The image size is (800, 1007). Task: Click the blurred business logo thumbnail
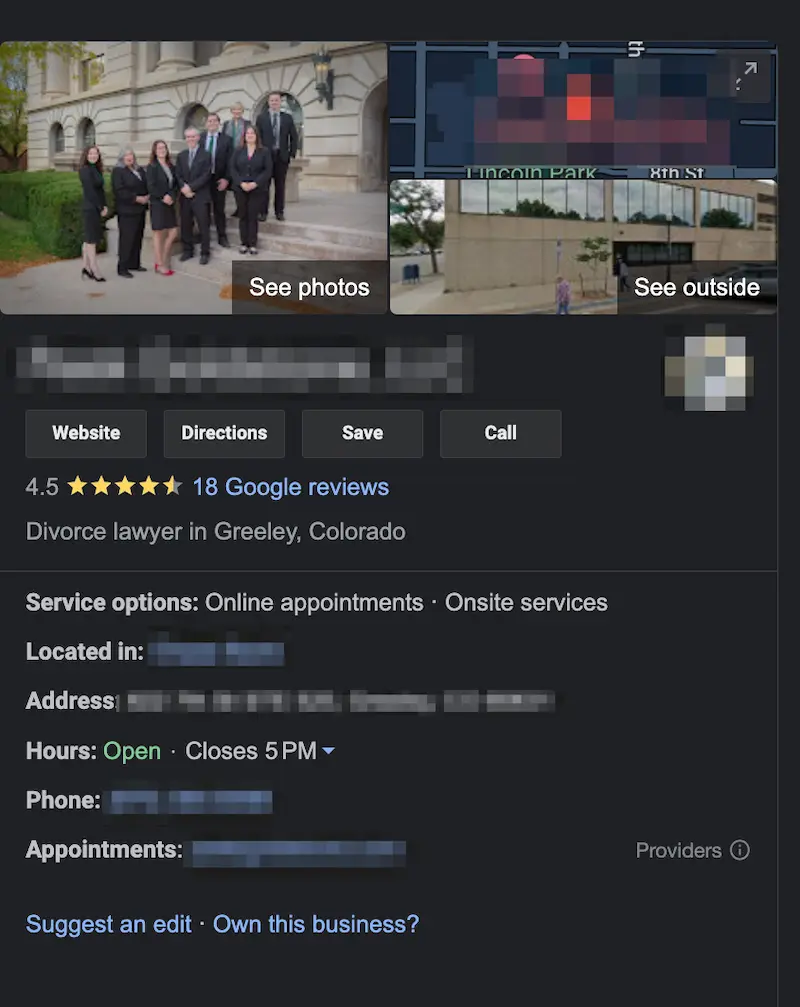point(709,369)
